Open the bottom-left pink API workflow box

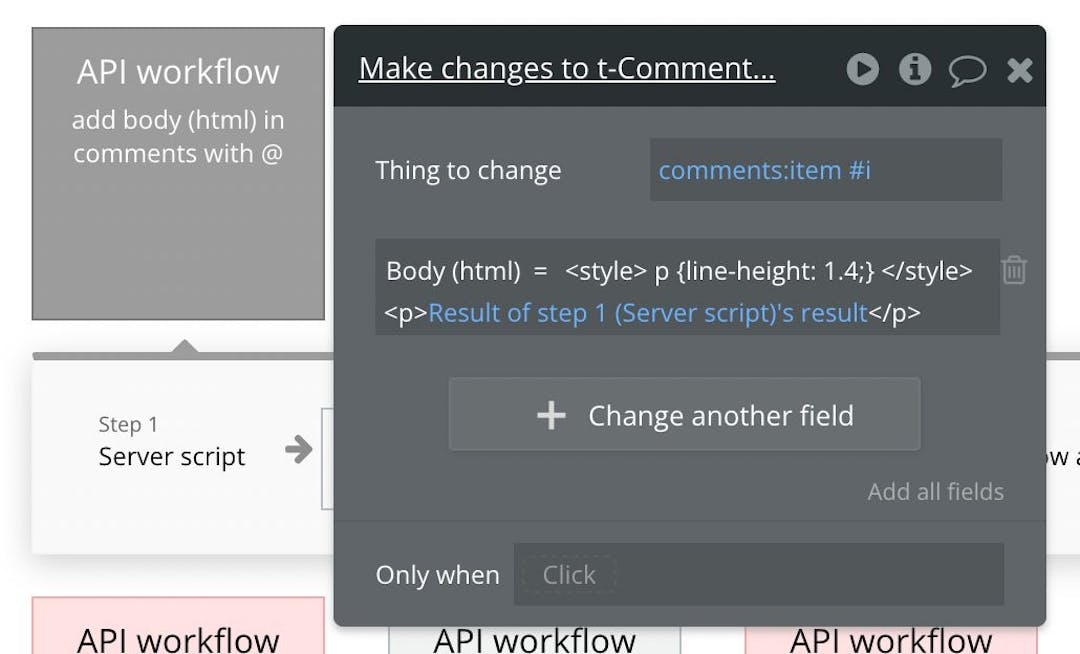coord(178,628)
